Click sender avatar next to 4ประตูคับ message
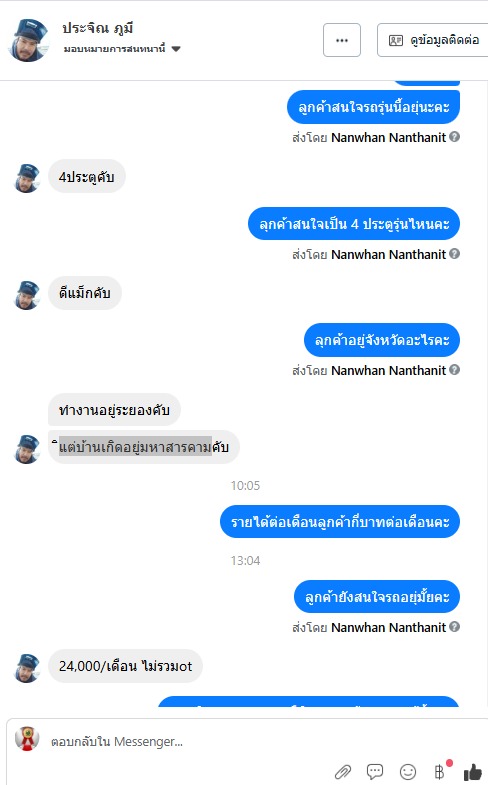The height and width of the screenshot is (785, 488). coord(27,178)
